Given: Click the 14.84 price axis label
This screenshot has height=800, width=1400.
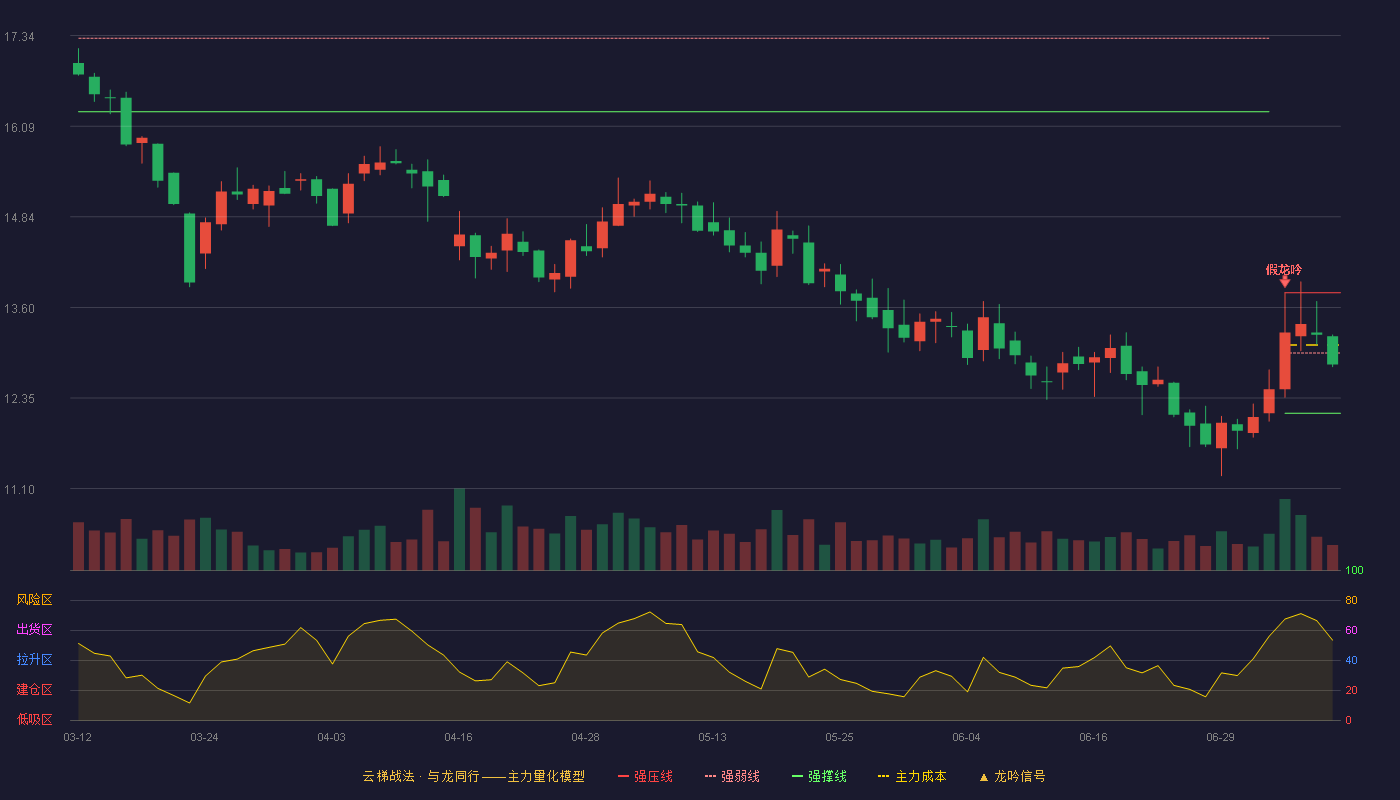Looking at the screenshot, I should (19, 218).
